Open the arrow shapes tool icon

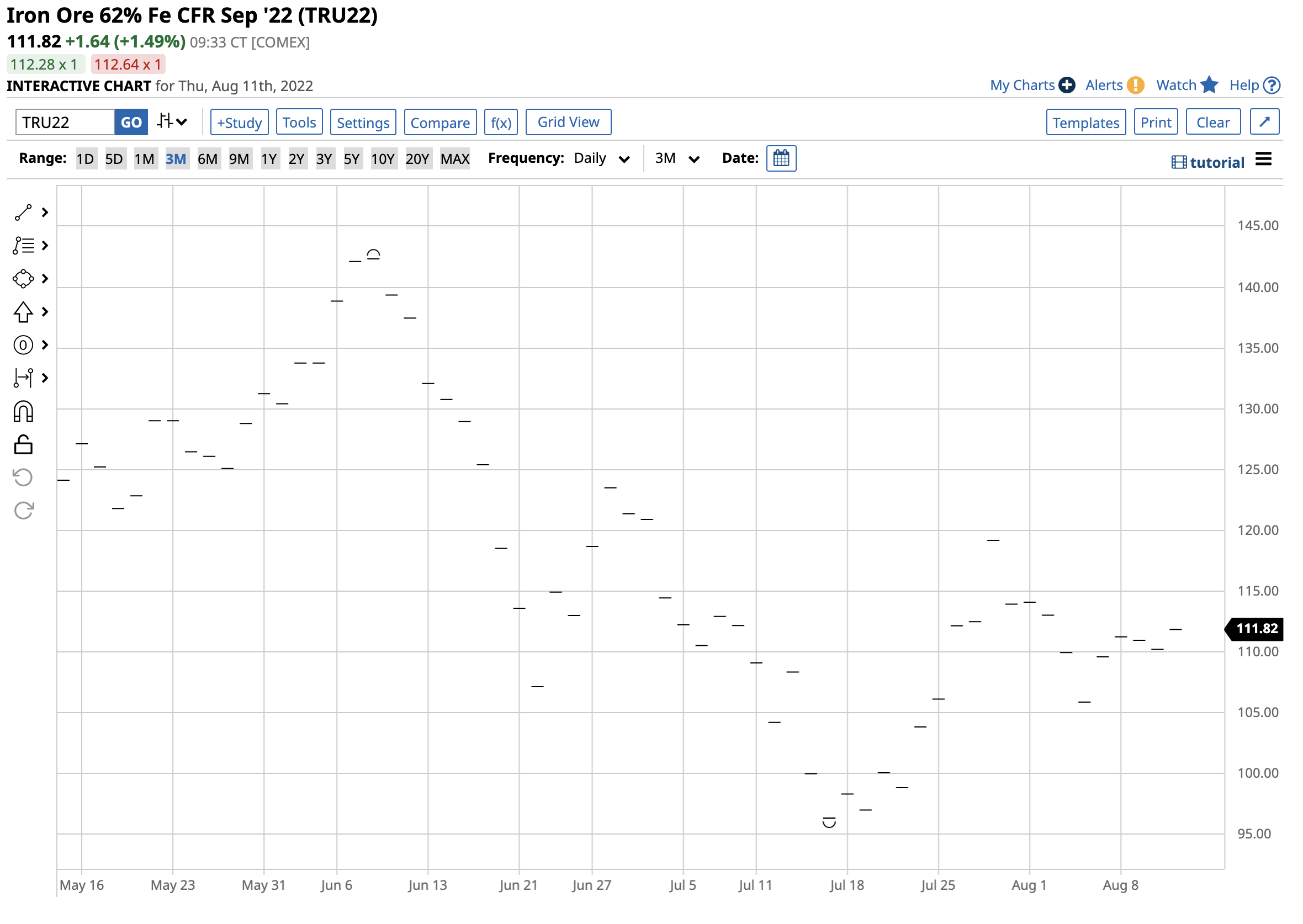coord(23,312)
